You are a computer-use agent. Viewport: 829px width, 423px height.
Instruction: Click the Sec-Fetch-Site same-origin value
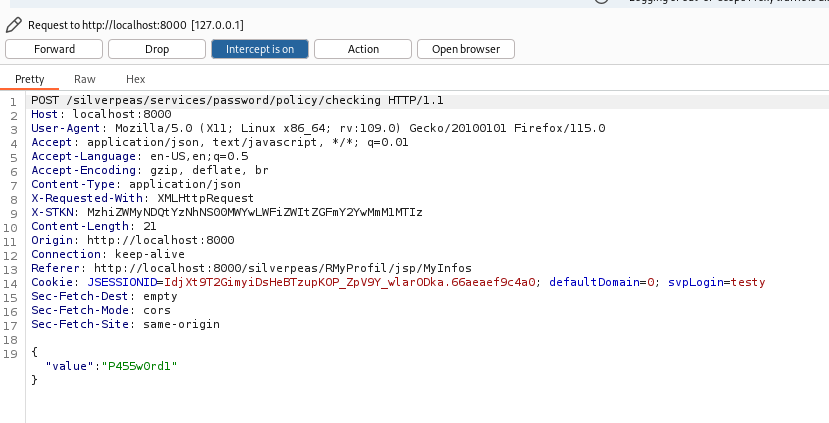point(181,325)
